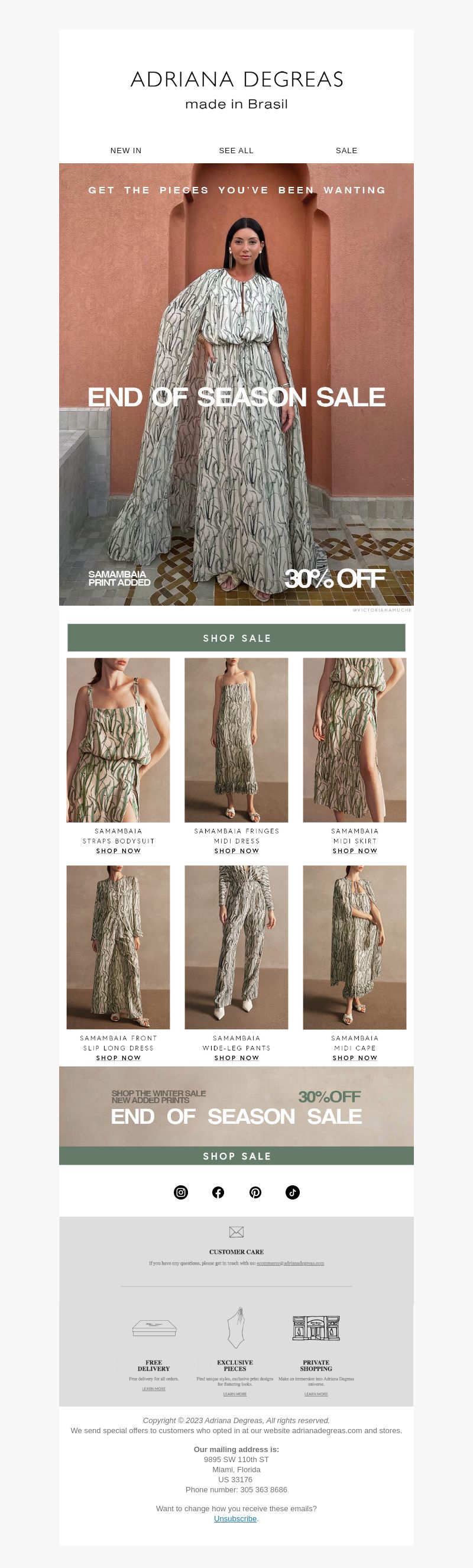Click the Customer Care envelope icon
Viewport: 473px width, 1568px height.
236,1232
